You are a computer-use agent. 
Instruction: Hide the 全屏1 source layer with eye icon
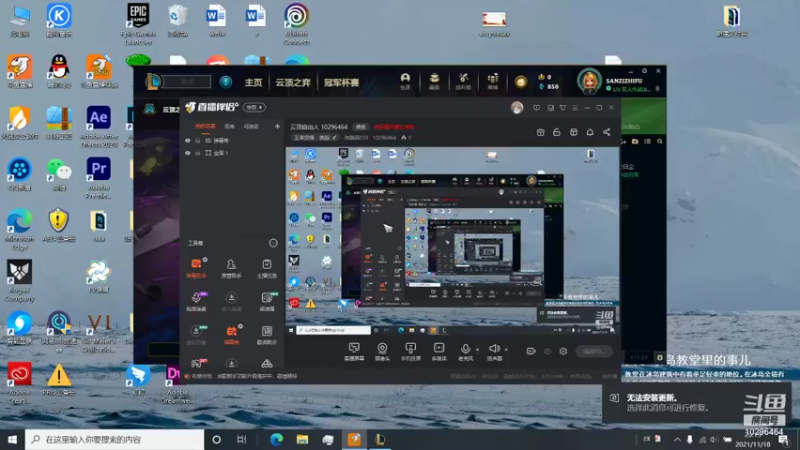click(188, 153)
